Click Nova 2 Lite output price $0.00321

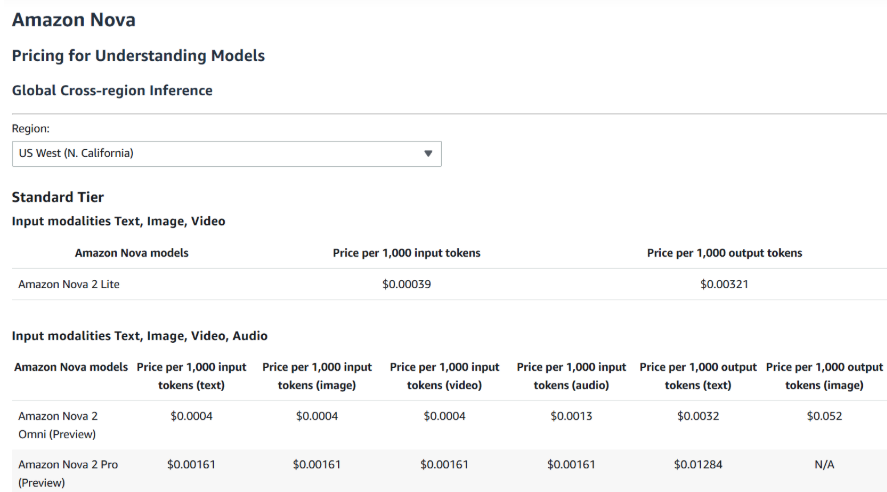pyautogui.click(x=724, y=284)
